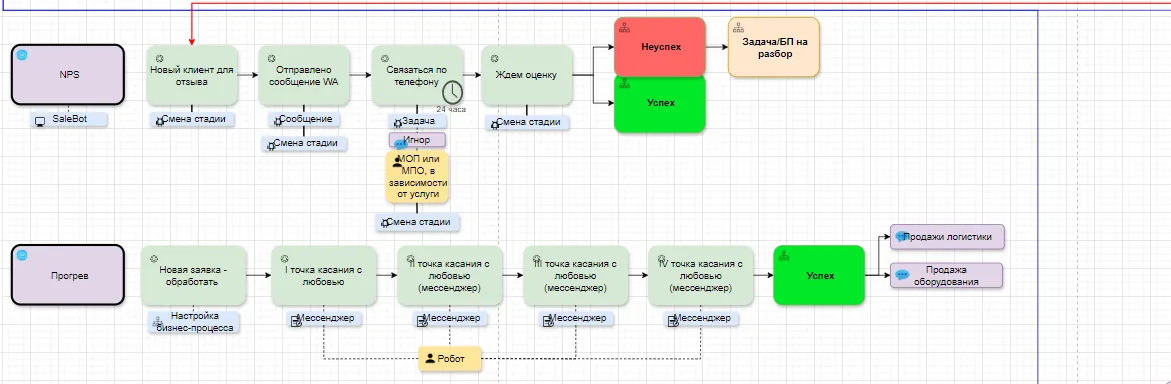This screenshot has height=384, width=1171.
Task: Click the chat bubble icon on Продажа оборудования
Action: point(901,275)
